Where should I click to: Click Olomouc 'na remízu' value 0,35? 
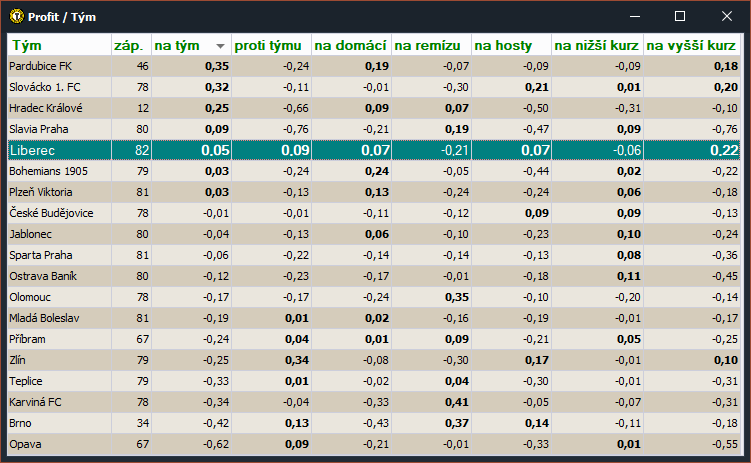[457, 297]
